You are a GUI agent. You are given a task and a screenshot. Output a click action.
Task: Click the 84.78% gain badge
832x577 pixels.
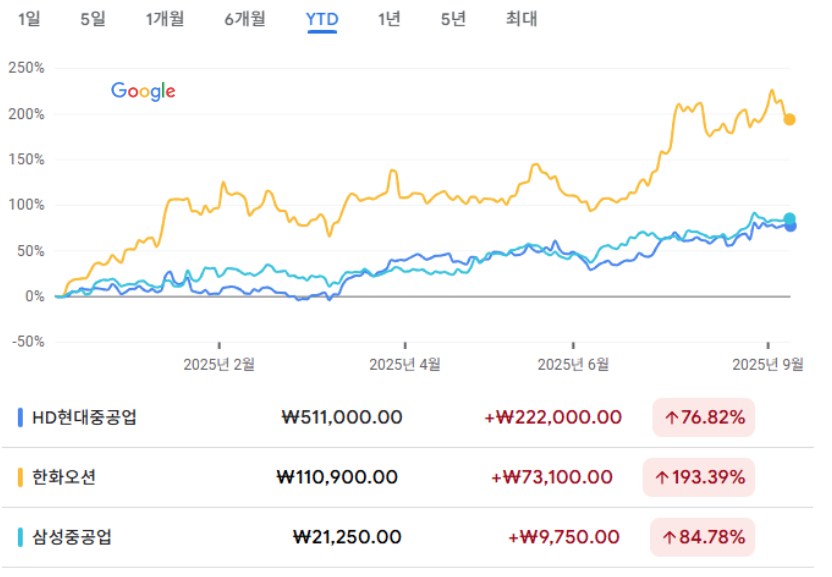pos(703,537)
